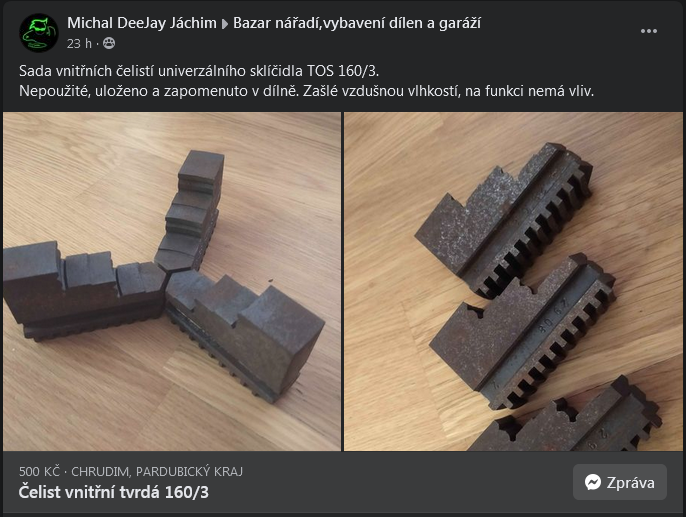Image resolution: width=686 pixels, height=517 pixels.
Task: Click the upright jaw in left photo
Action: tap(190, 210)
